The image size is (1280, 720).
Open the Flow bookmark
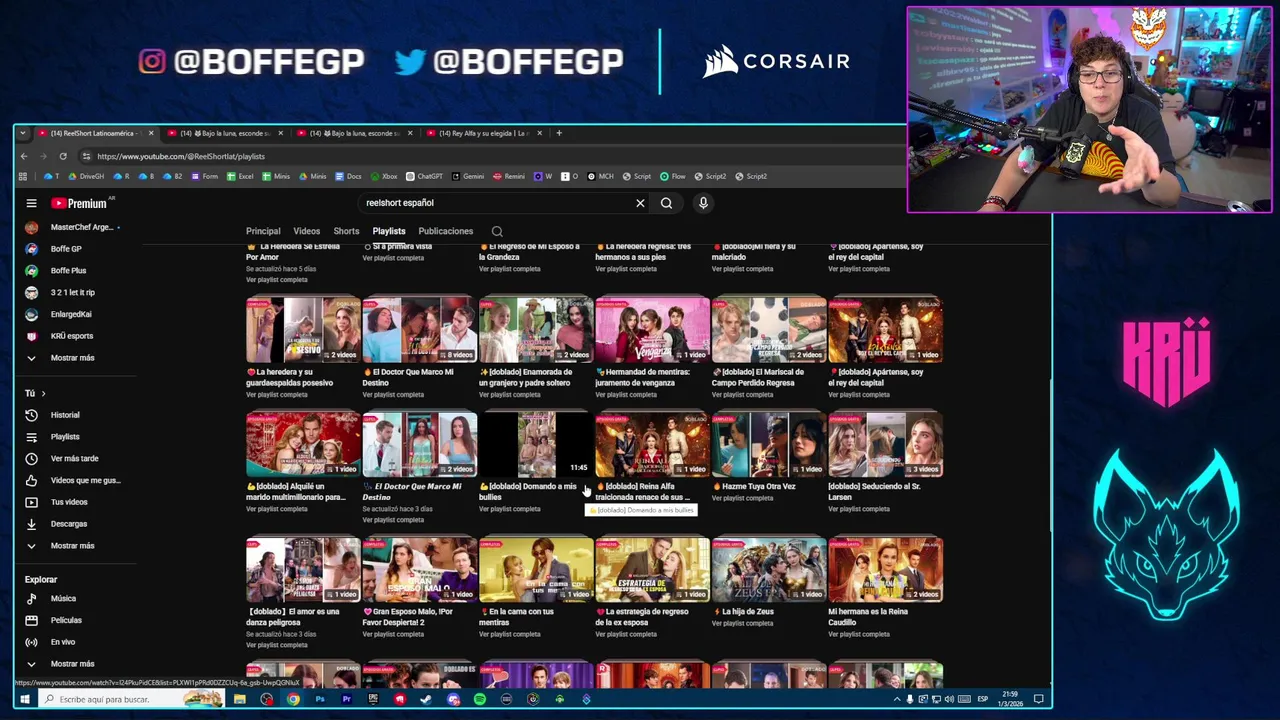pos(673,176)
